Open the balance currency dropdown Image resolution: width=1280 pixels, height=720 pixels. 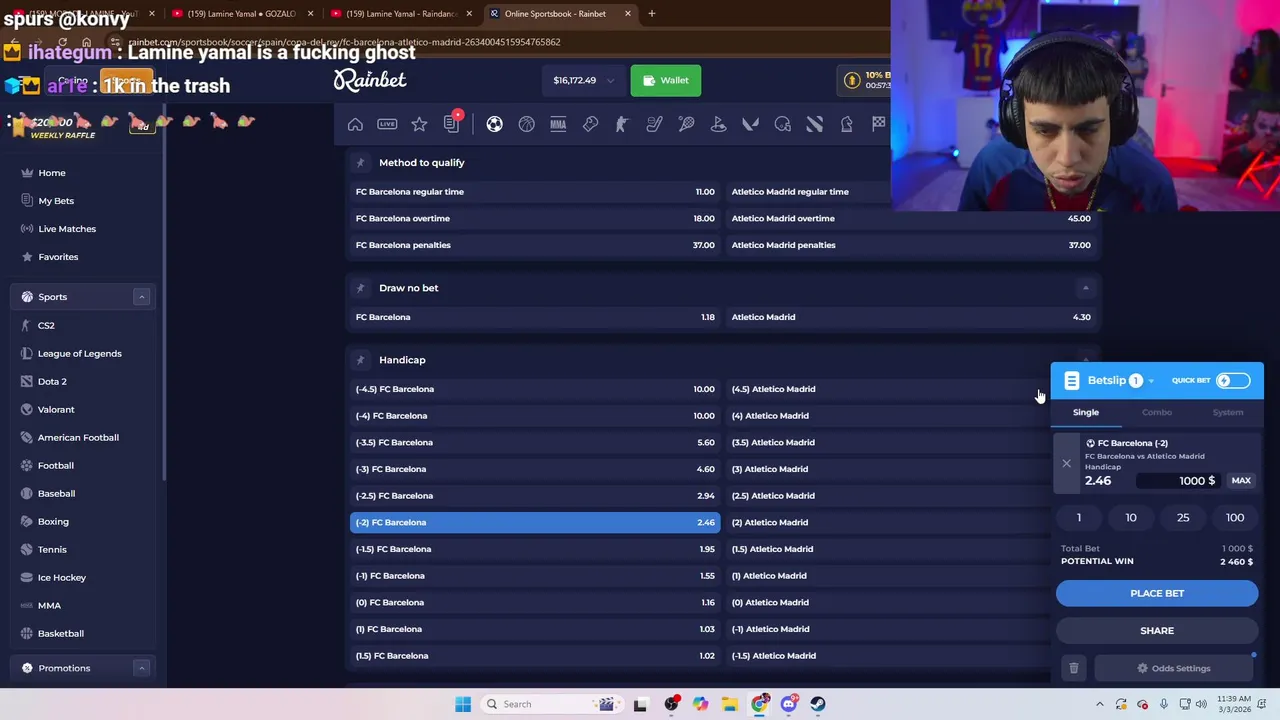[609, 80]
